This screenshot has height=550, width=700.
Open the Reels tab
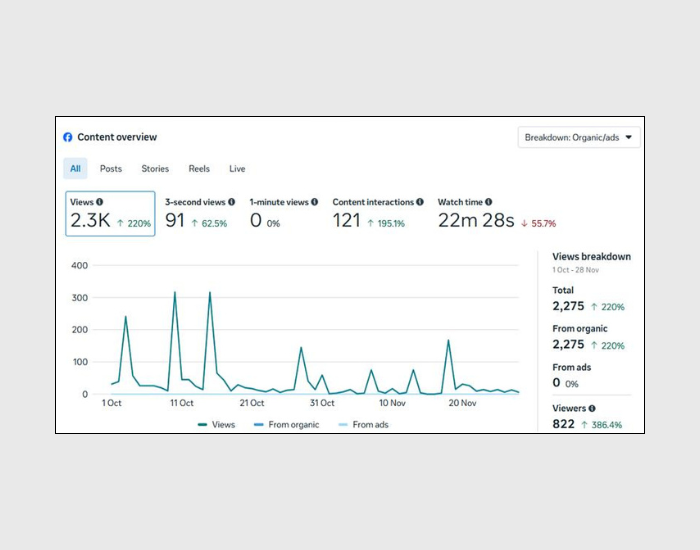(x=199, y=169)
